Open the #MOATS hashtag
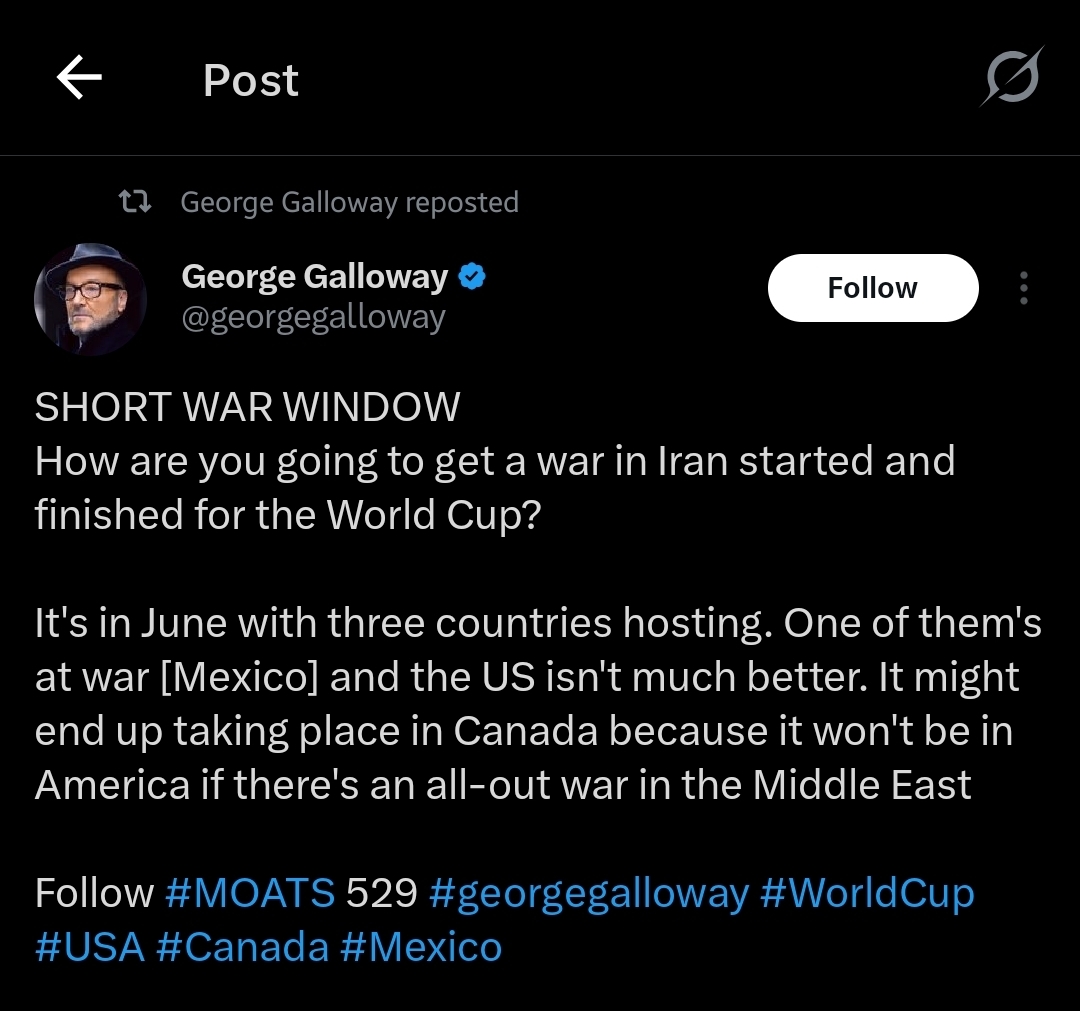1080x1011 pixels. pos(250,893)
